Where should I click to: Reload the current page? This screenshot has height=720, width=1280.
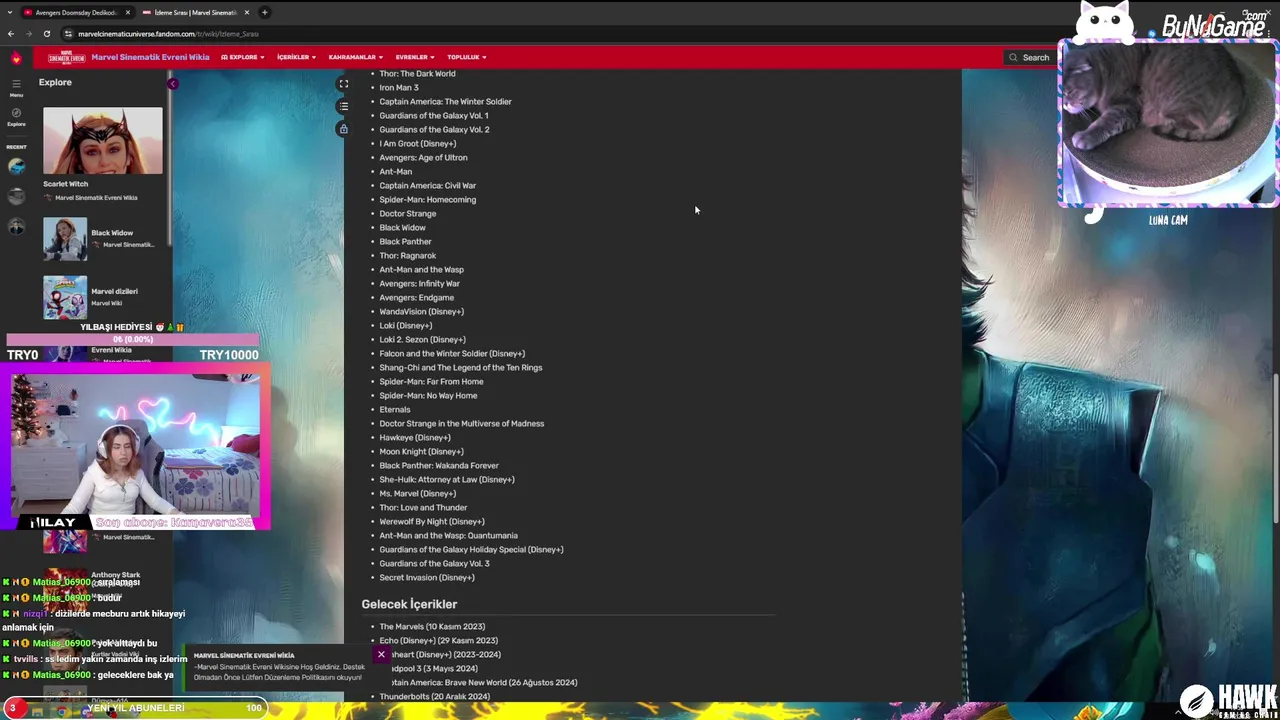46,33
